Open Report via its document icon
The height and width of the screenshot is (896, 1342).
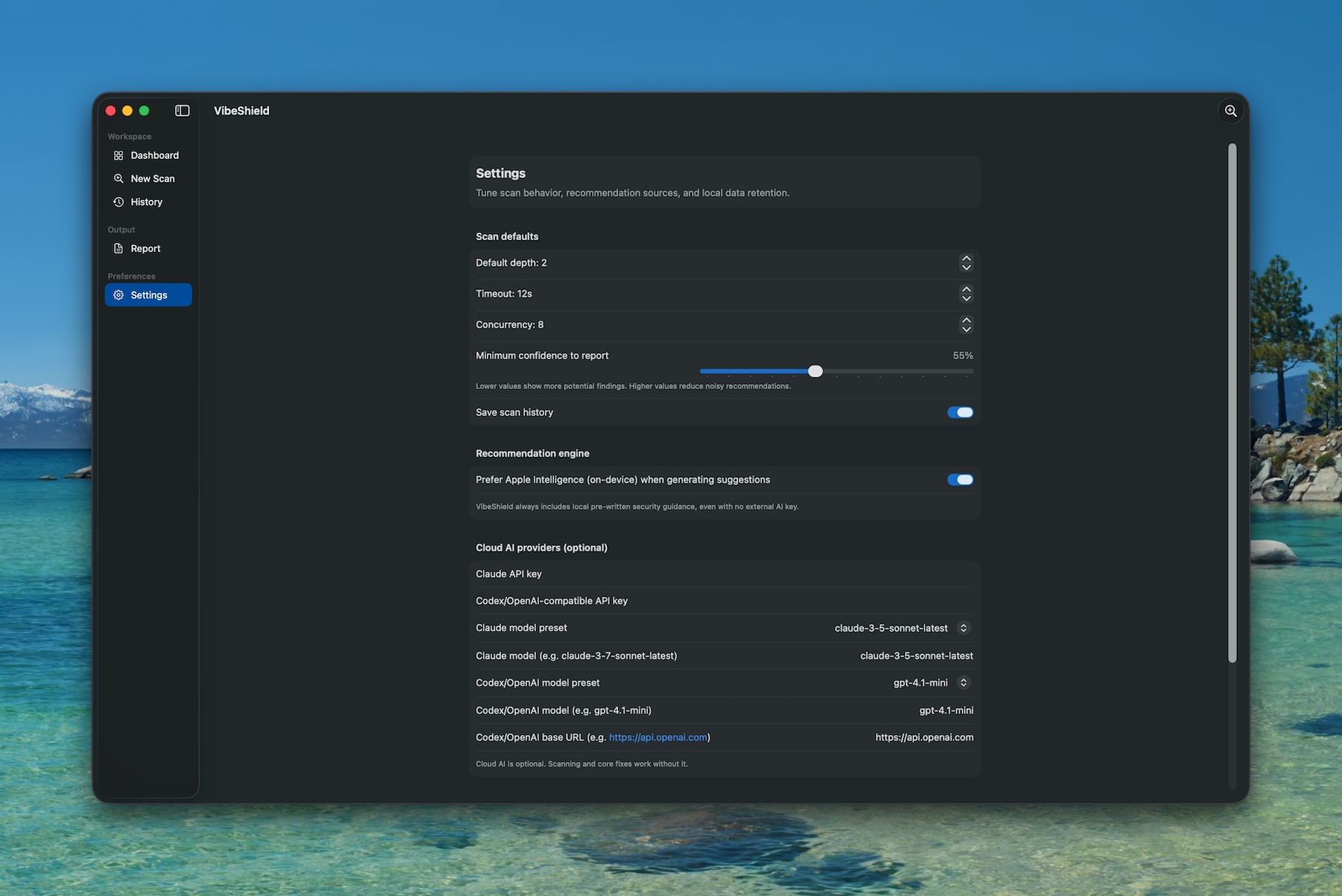point(119,248)
